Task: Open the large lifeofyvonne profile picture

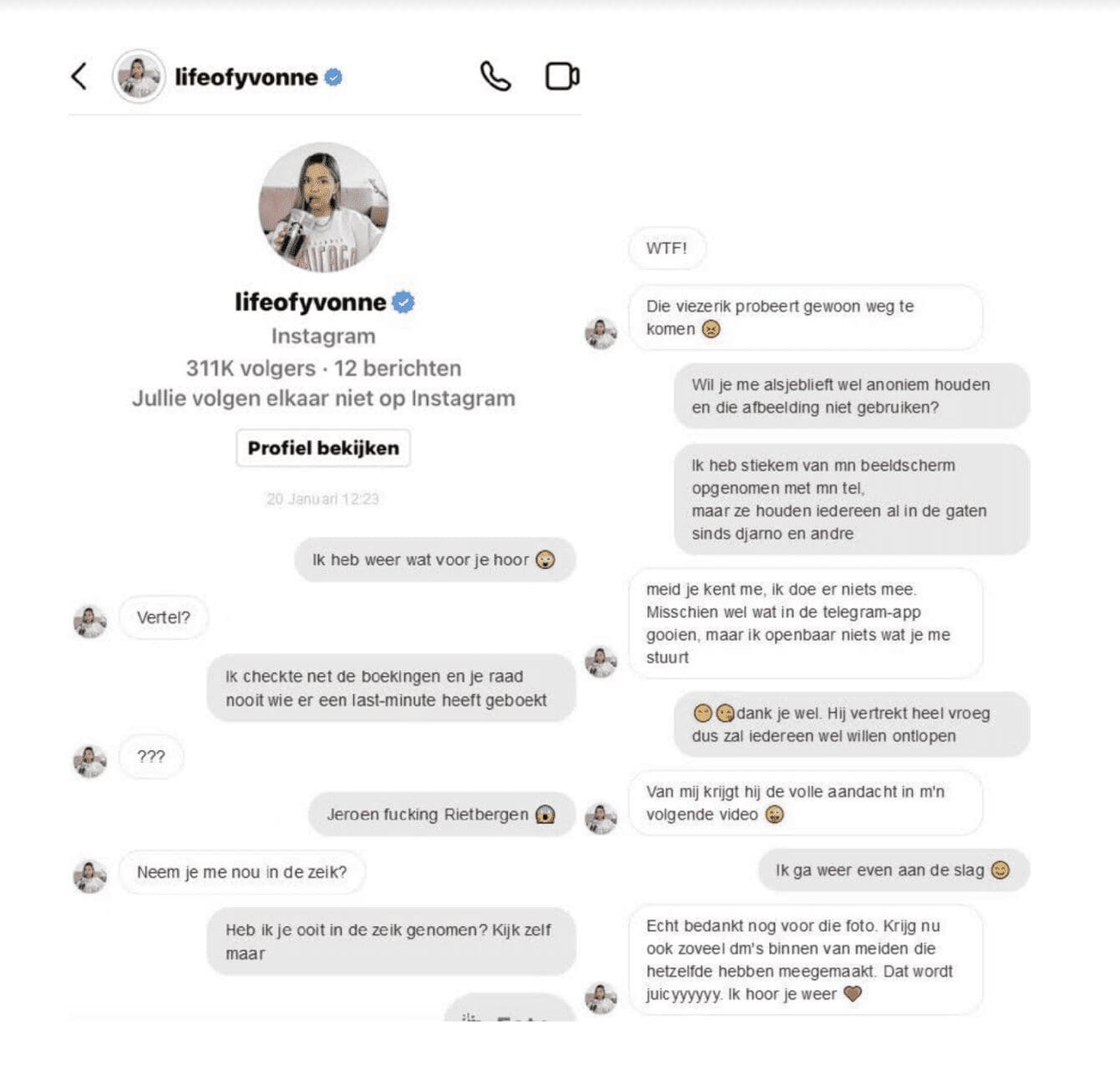Action: [323, 207]
